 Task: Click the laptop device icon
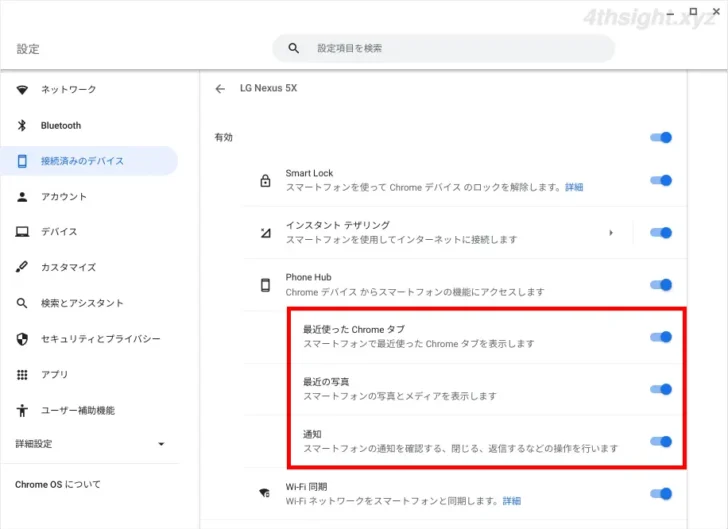[x=22, y=232]
